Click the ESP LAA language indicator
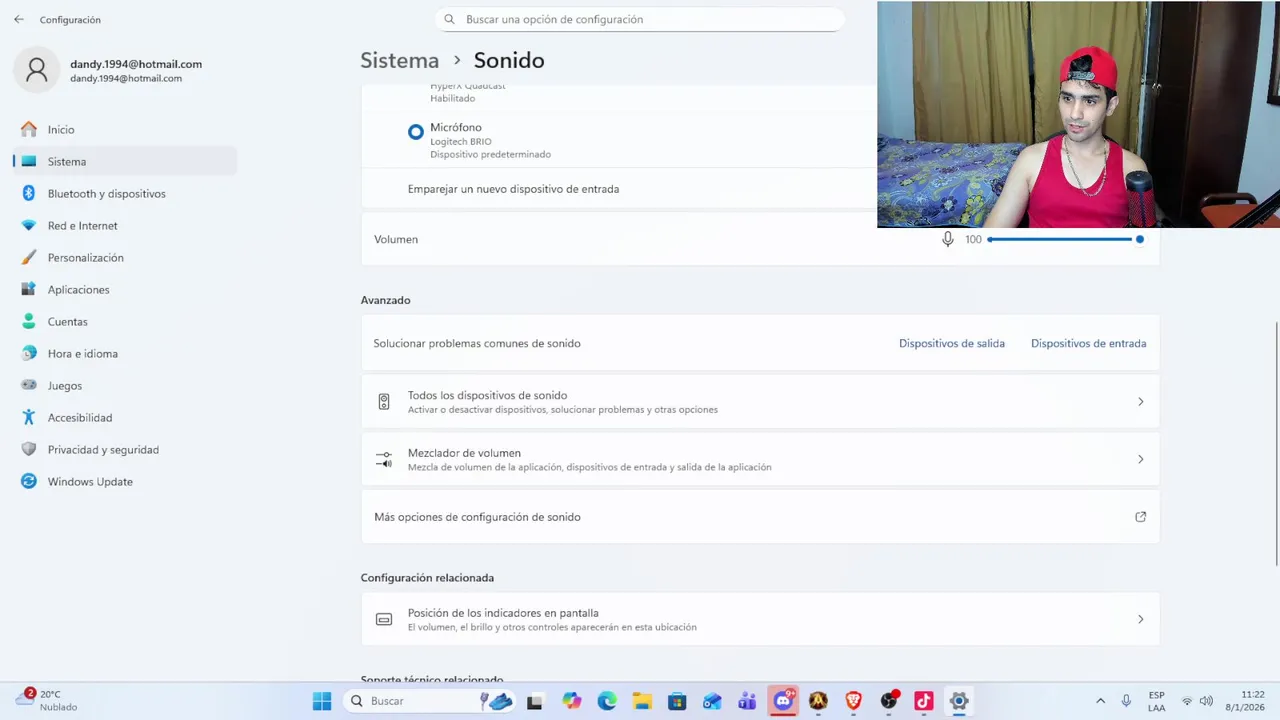The image size is (1280, 720). click(1157, 702)
